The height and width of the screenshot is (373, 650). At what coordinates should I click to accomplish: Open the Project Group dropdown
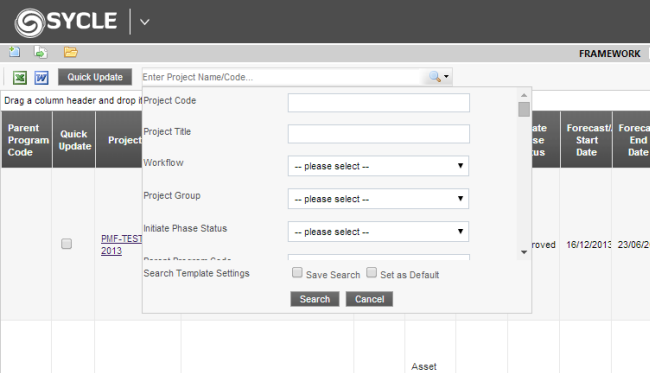pos(378,199)
